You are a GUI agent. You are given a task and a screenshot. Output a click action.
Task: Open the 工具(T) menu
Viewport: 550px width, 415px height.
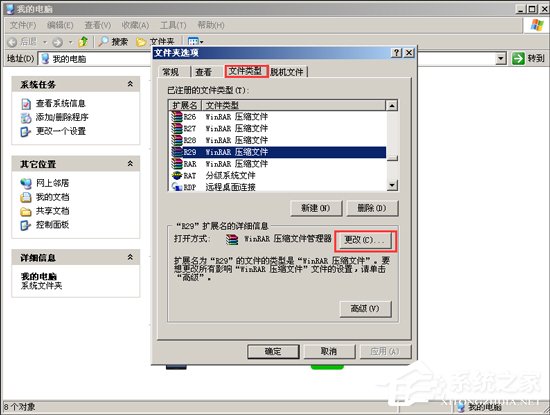point(173,25)
